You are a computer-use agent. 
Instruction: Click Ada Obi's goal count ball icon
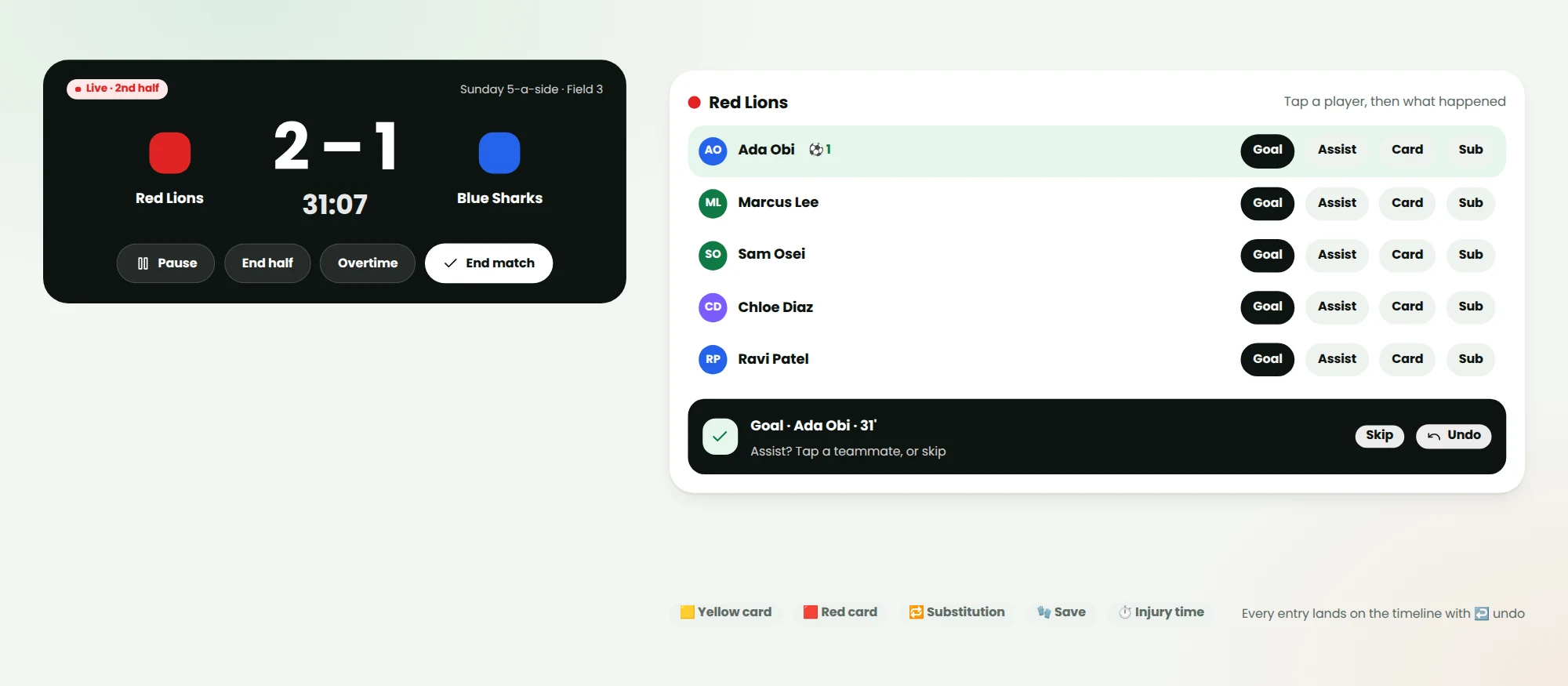click(x=816, y=150)
